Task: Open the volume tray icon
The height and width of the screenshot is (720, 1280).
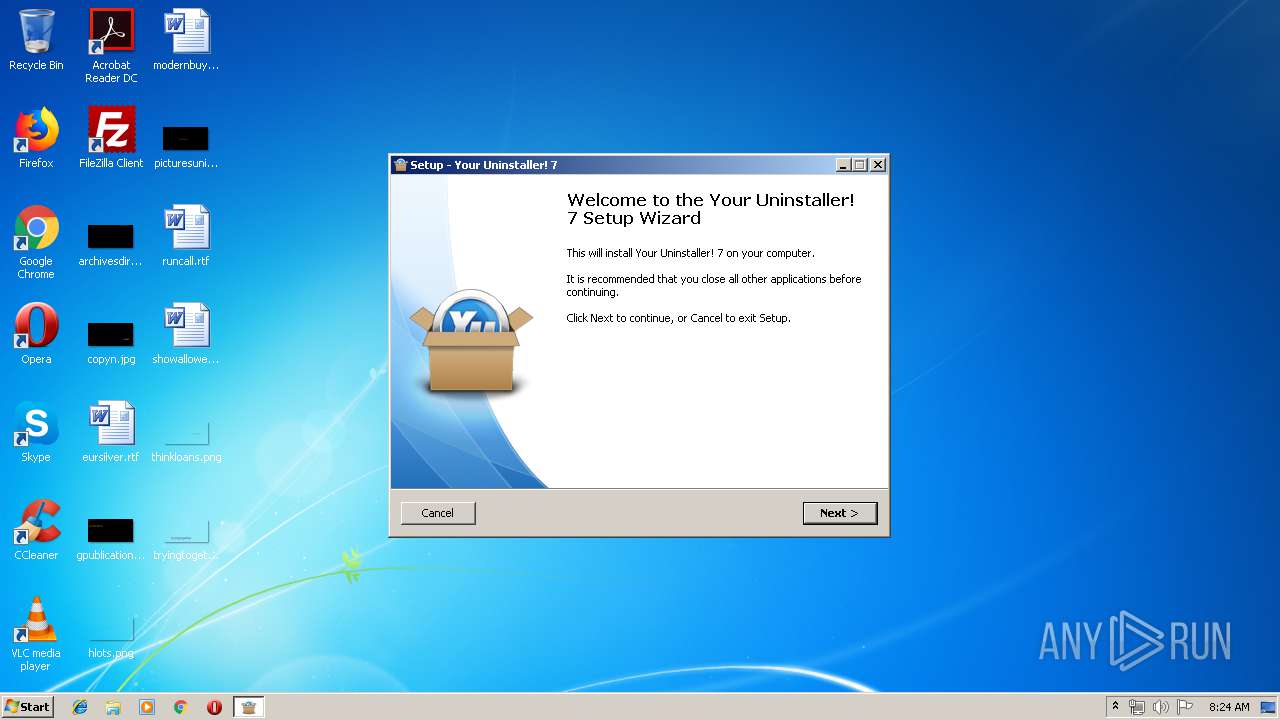Action: 1161,707
